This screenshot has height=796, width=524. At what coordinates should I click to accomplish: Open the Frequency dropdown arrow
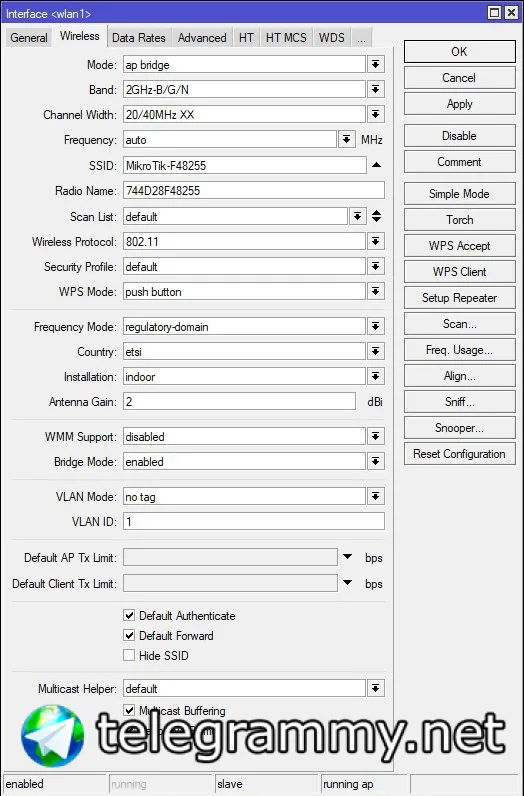tap(346, 140)
